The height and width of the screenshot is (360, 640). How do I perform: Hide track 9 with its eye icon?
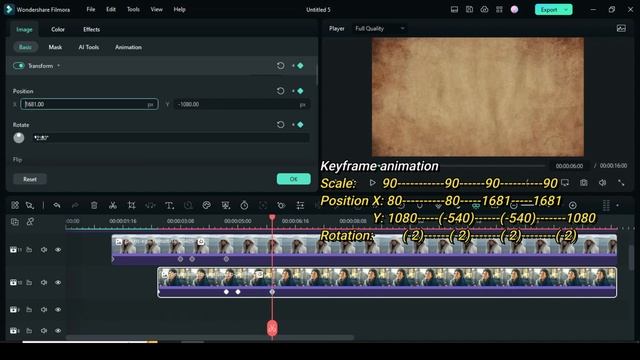[58, 310]
